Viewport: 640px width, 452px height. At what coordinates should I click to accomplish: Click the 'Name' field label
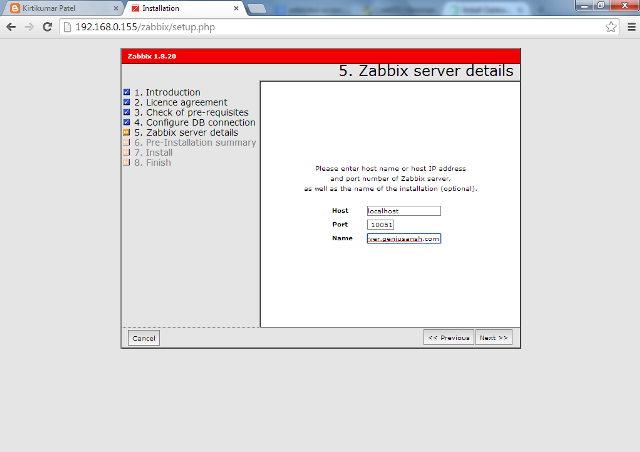[342, 238]
